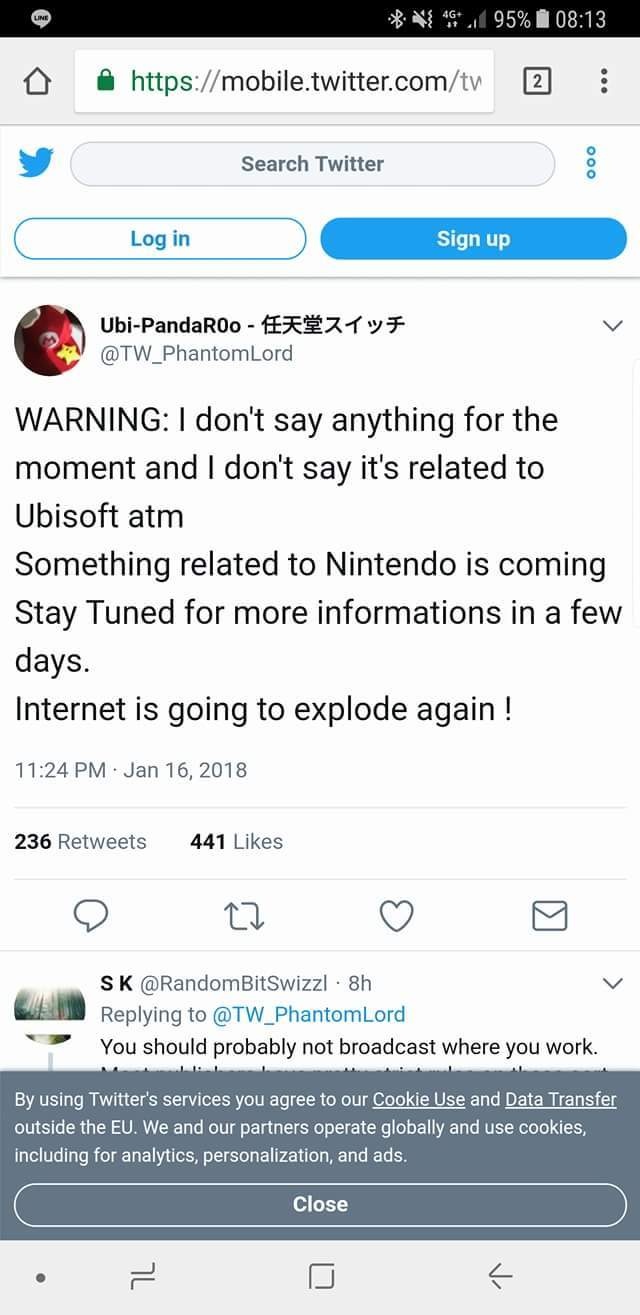Reply to the tweet via speech bubble
The width and height of the screenshot is (640, 1315).
click(92, 915)
